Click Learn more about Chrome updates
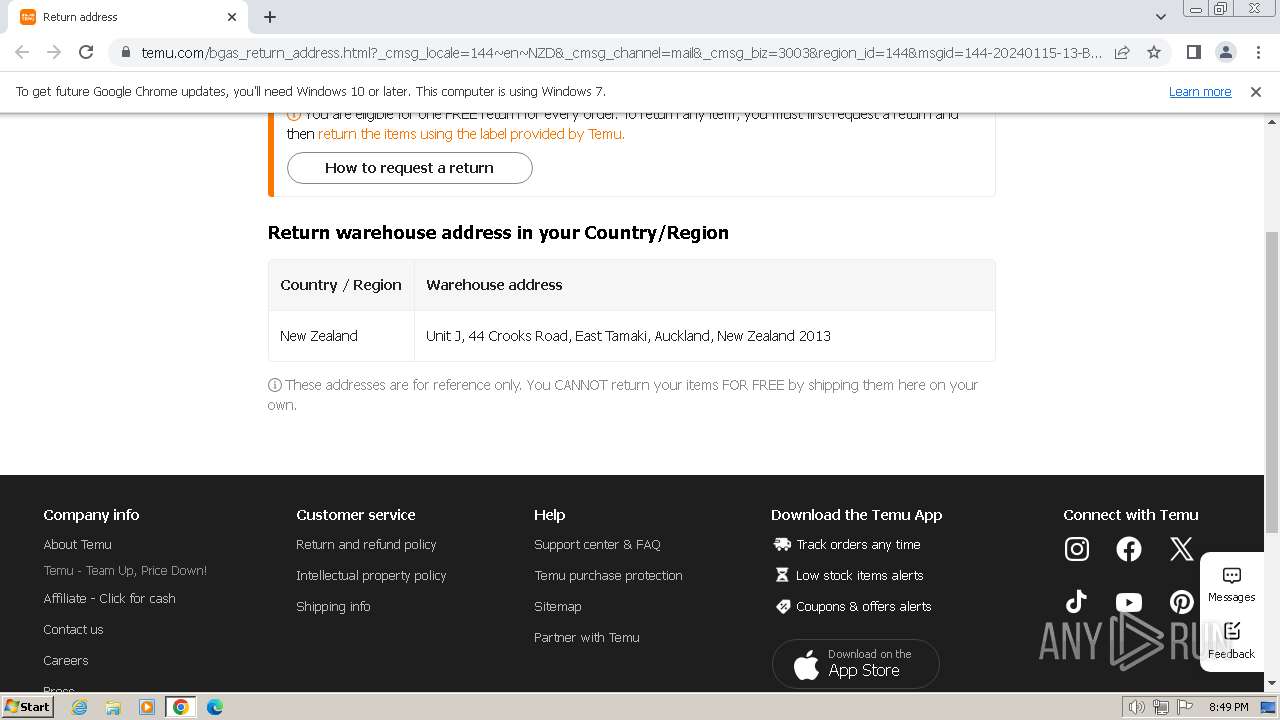This screenshot has width=1280, height=720. click(1199, 92)
